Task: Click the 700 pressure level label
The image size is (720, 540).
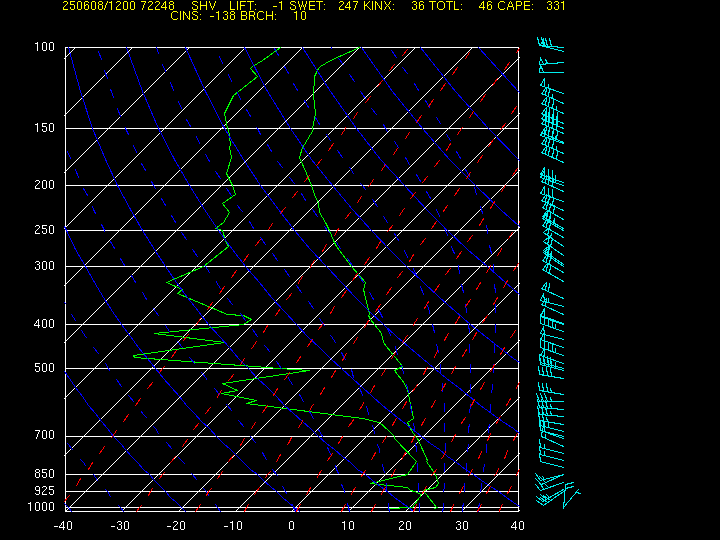Action: 45,435
